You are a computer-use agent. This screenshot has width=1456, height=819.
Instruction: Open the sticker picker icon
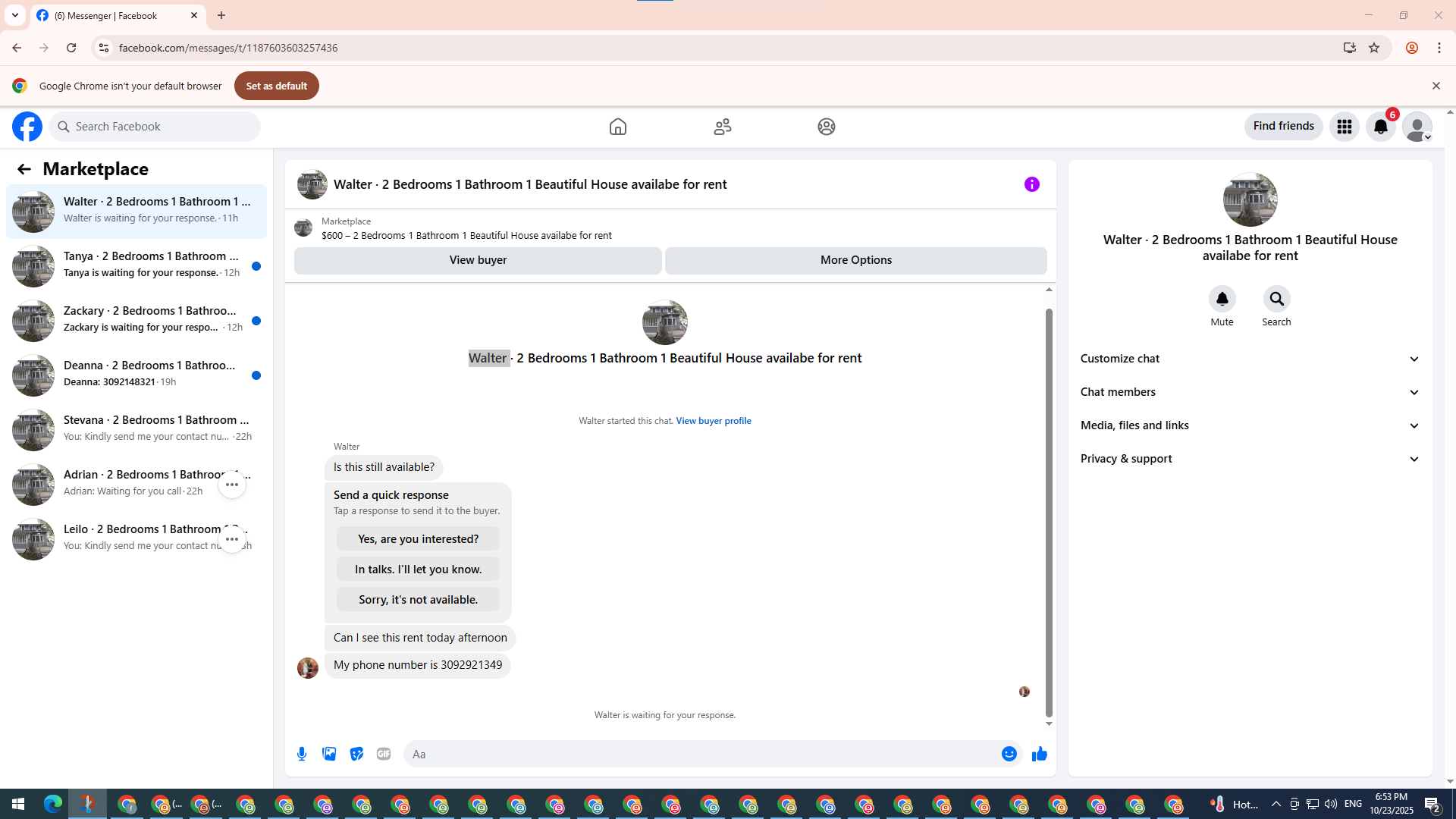pyautogui.click(x=356, y=754)
